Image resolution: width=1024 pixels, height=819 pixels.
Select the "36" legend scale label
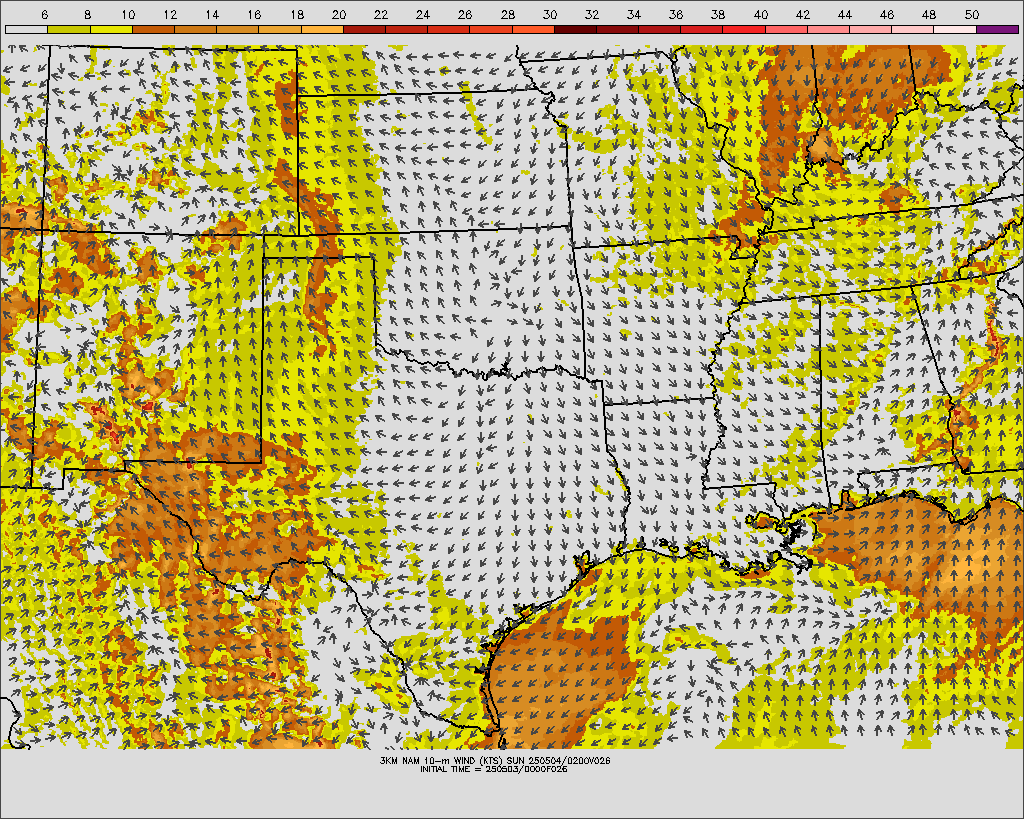pos(676,14)
